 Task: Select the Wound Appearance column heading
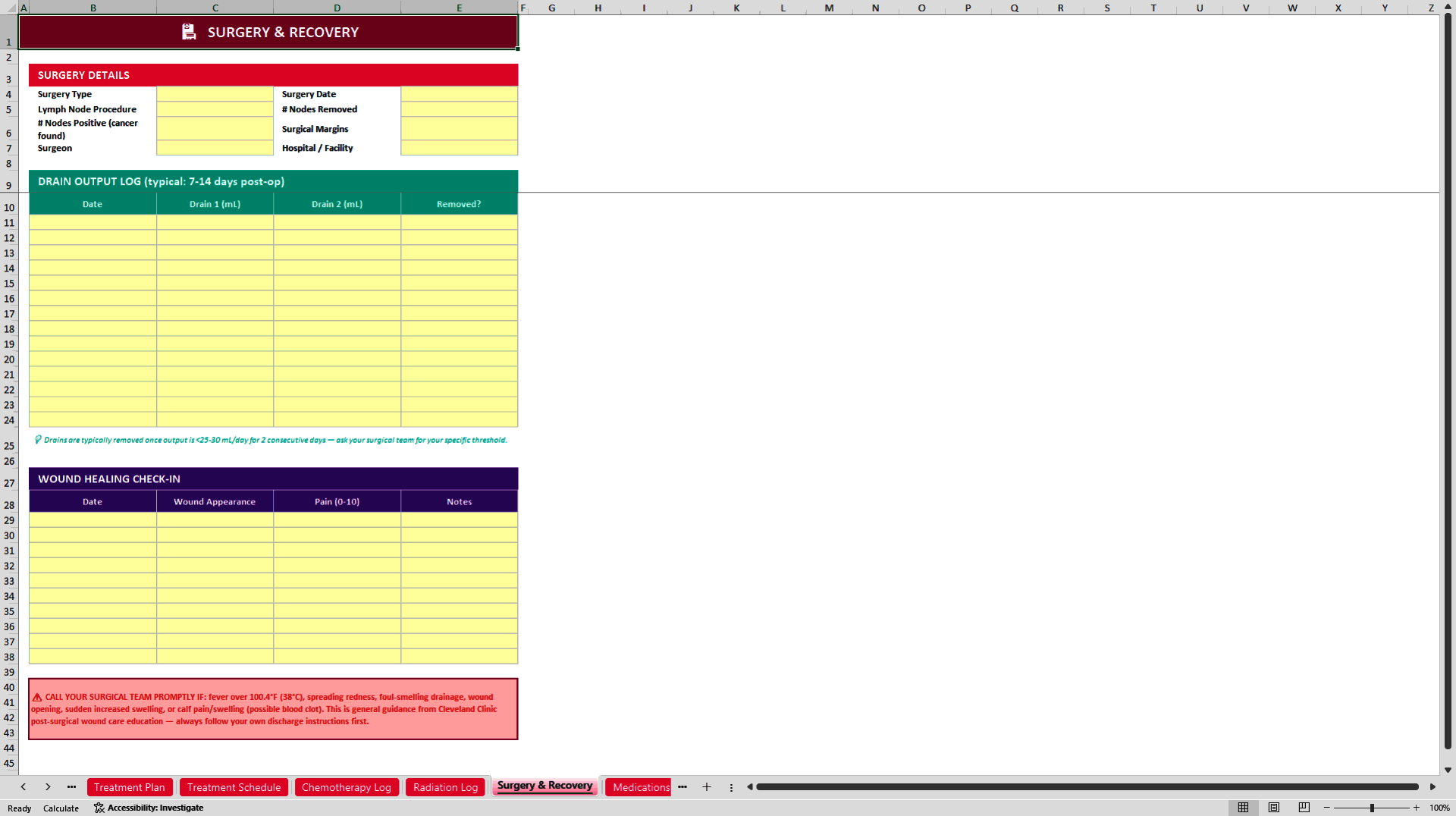click(215, 501)
